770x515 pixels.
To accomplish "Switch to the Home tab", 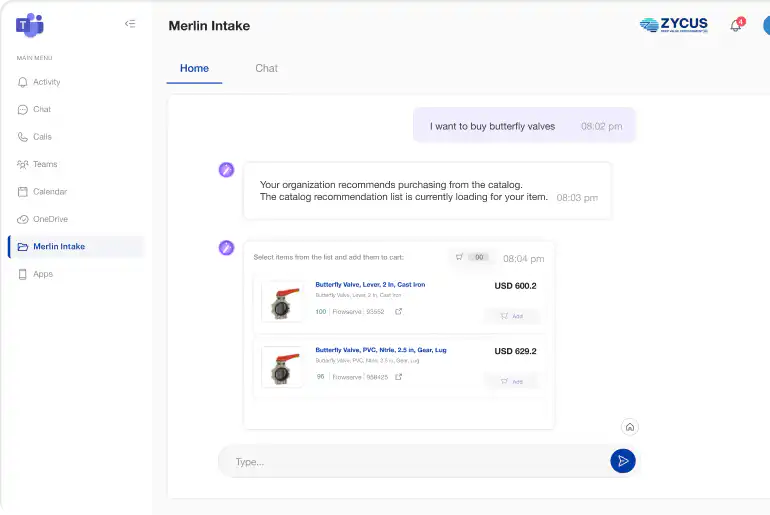I will (x=194, y=69).
